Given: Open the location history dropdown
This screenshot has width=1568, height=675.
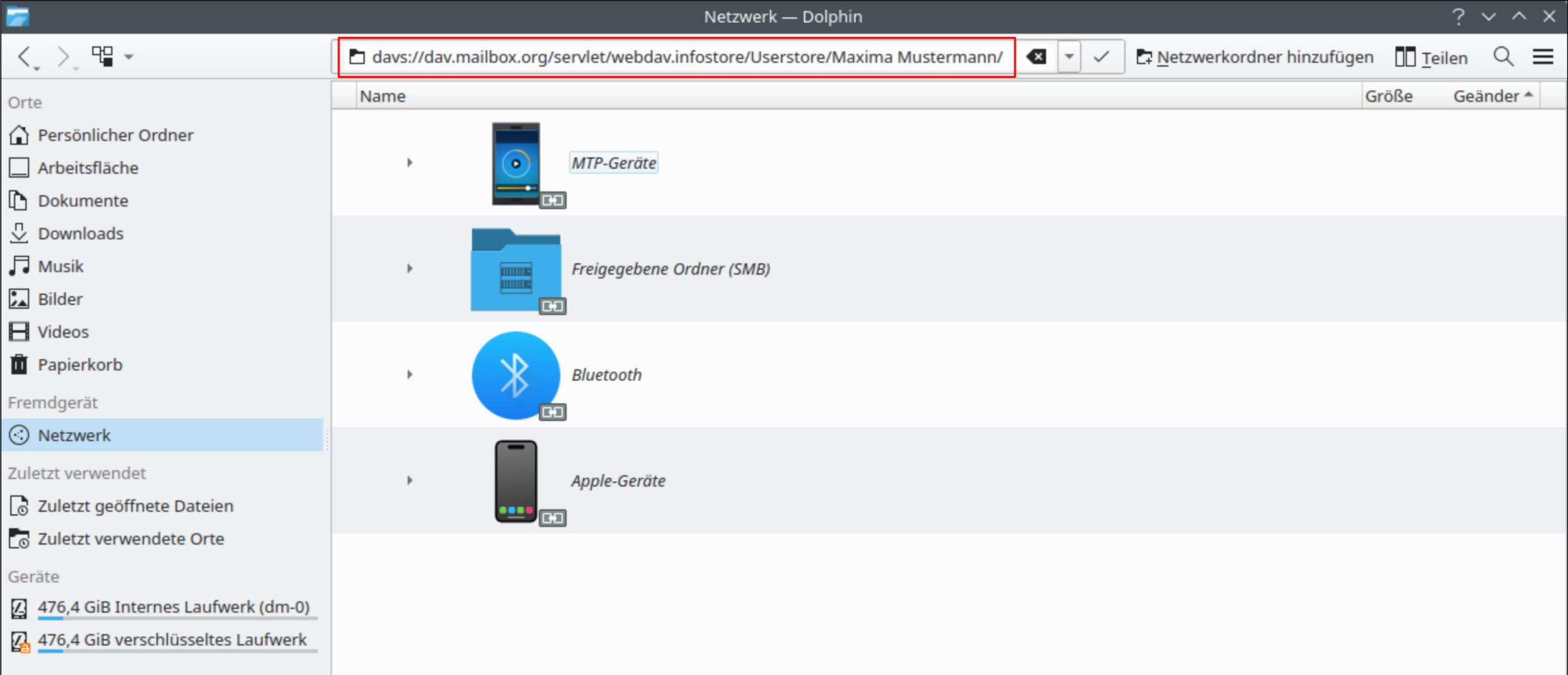Looking at the screenshot, I should pos(1069,57).
